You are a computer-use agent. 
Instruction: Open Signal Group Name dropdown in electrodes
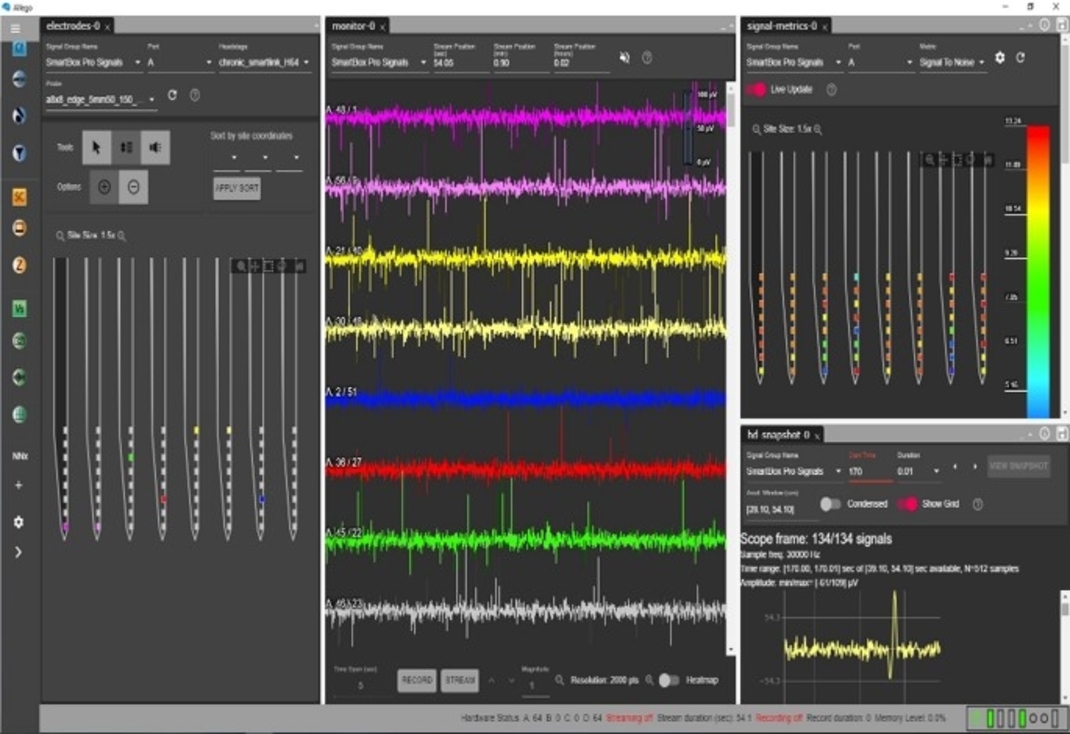[x=93, y=63]
